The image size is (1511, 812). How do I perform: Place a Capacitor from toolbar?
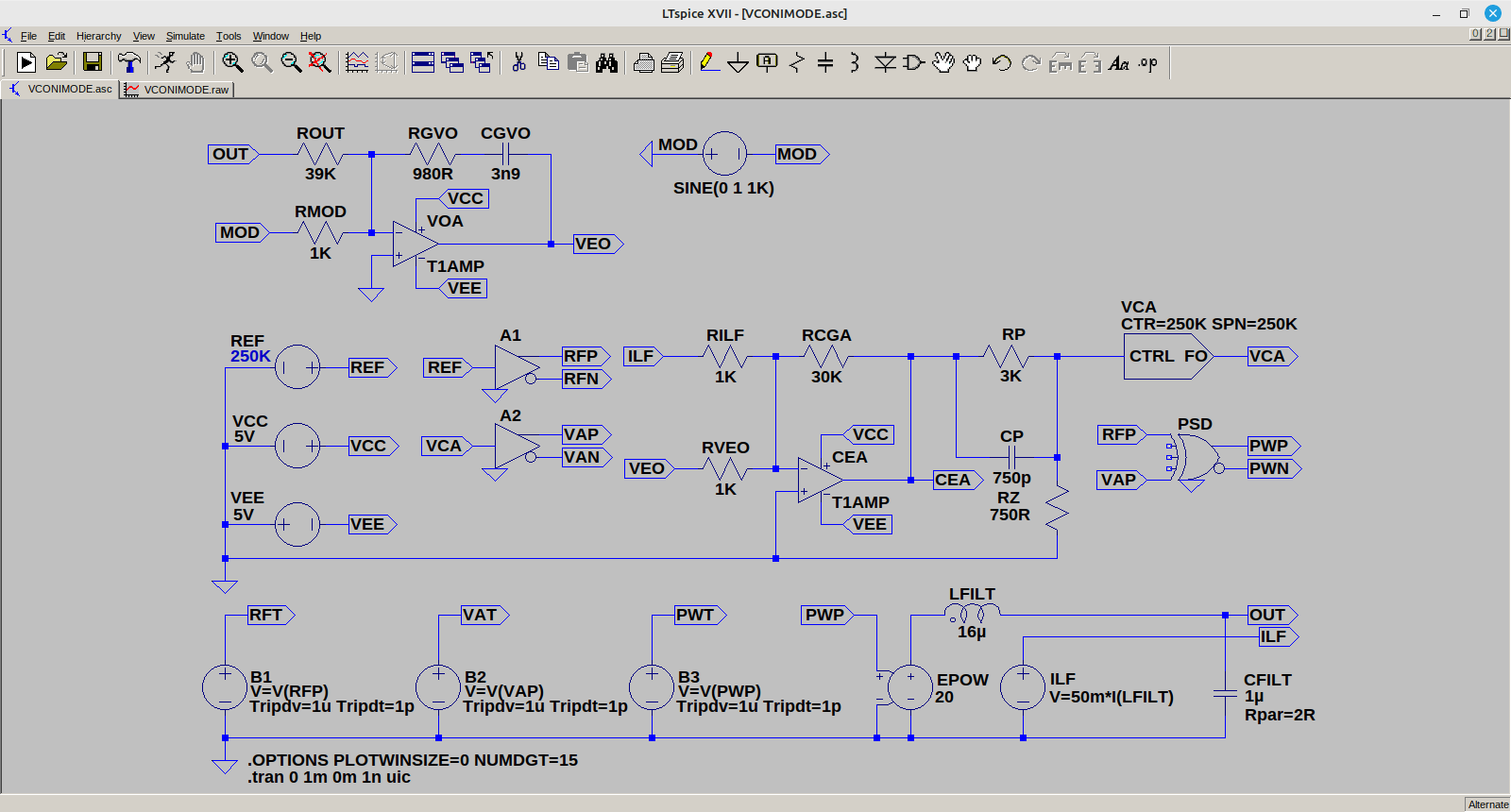[825, 62]
